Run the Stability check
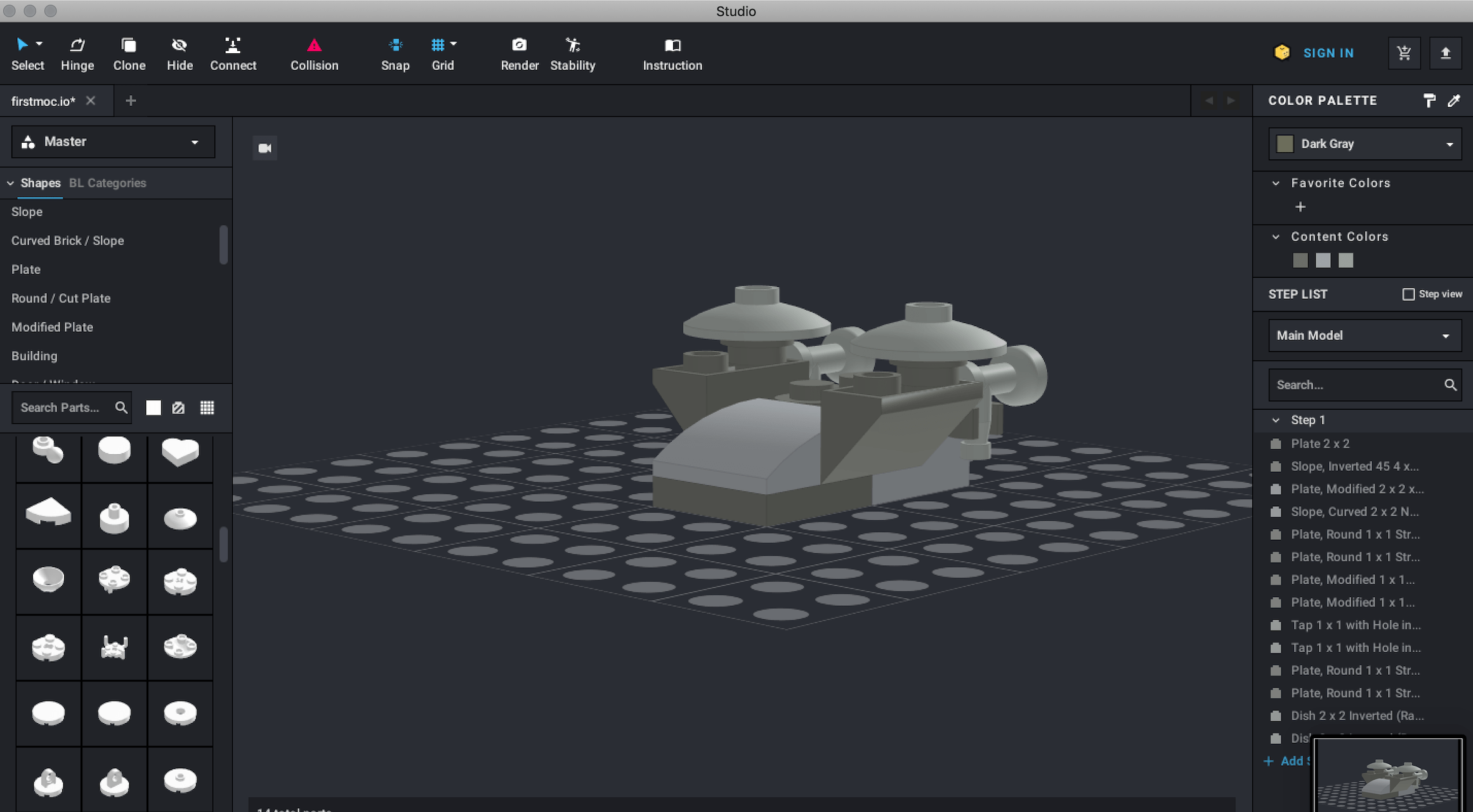1473x812 pixels. pos(572,53)
